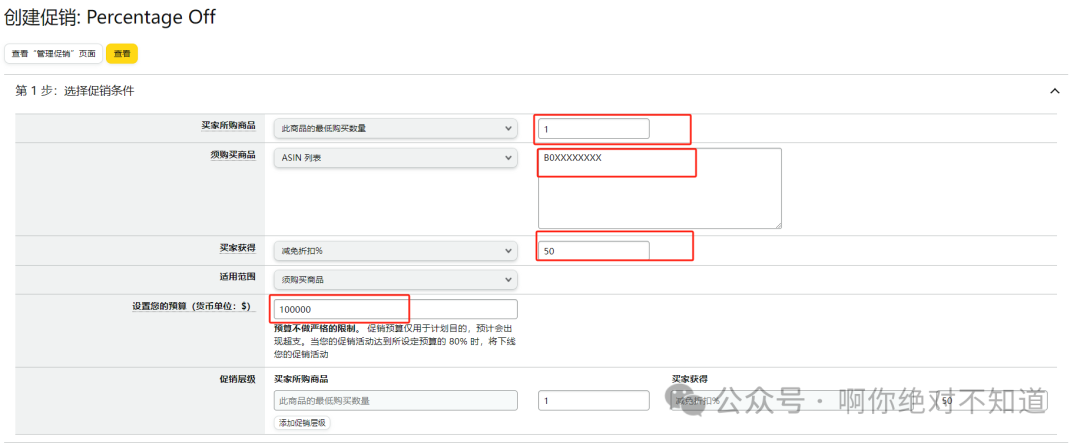Click the discount percent field showing 50
This screenshot has width=1080, height=444.
[594, 251]
